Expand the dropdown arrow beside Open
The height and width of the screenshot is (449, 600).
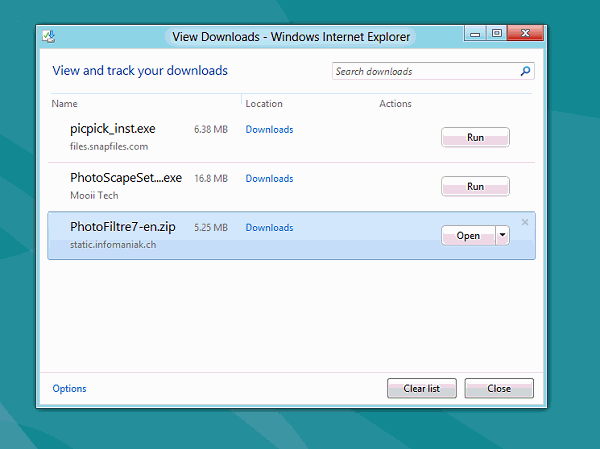(x=502, y=235)
